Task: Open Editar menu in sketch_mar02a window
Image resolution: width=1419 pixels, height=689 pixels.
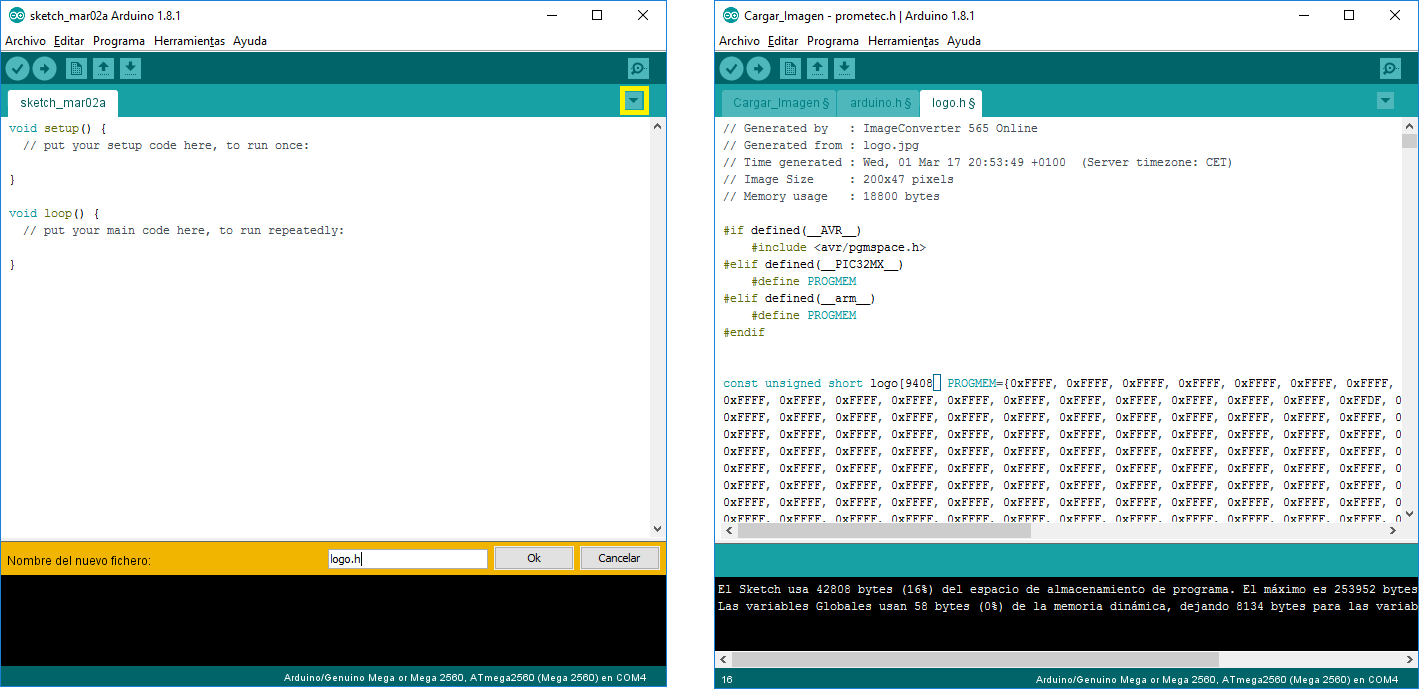Action: tap(69, 41)
